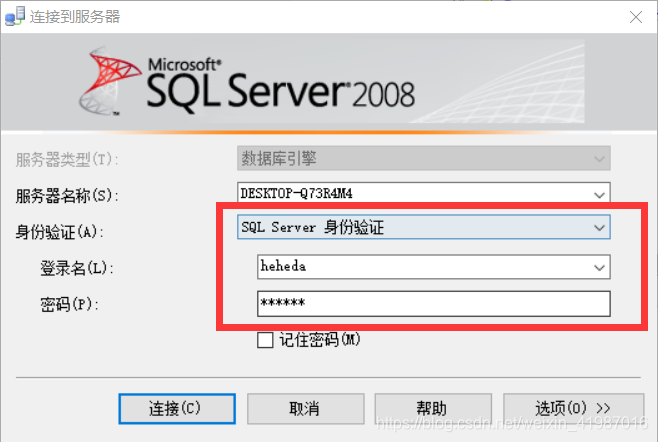The height and width of the screenshot is (442, 658).
Task: Open the 身份验证 dropdown arrow
Action: [x=599, y=228]
